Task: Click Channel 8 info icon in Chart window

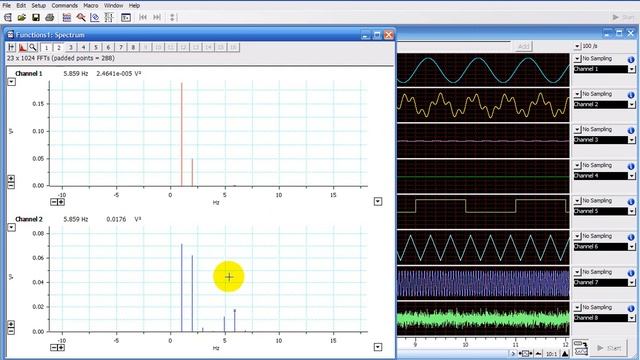Action: (x=631, y=308)
